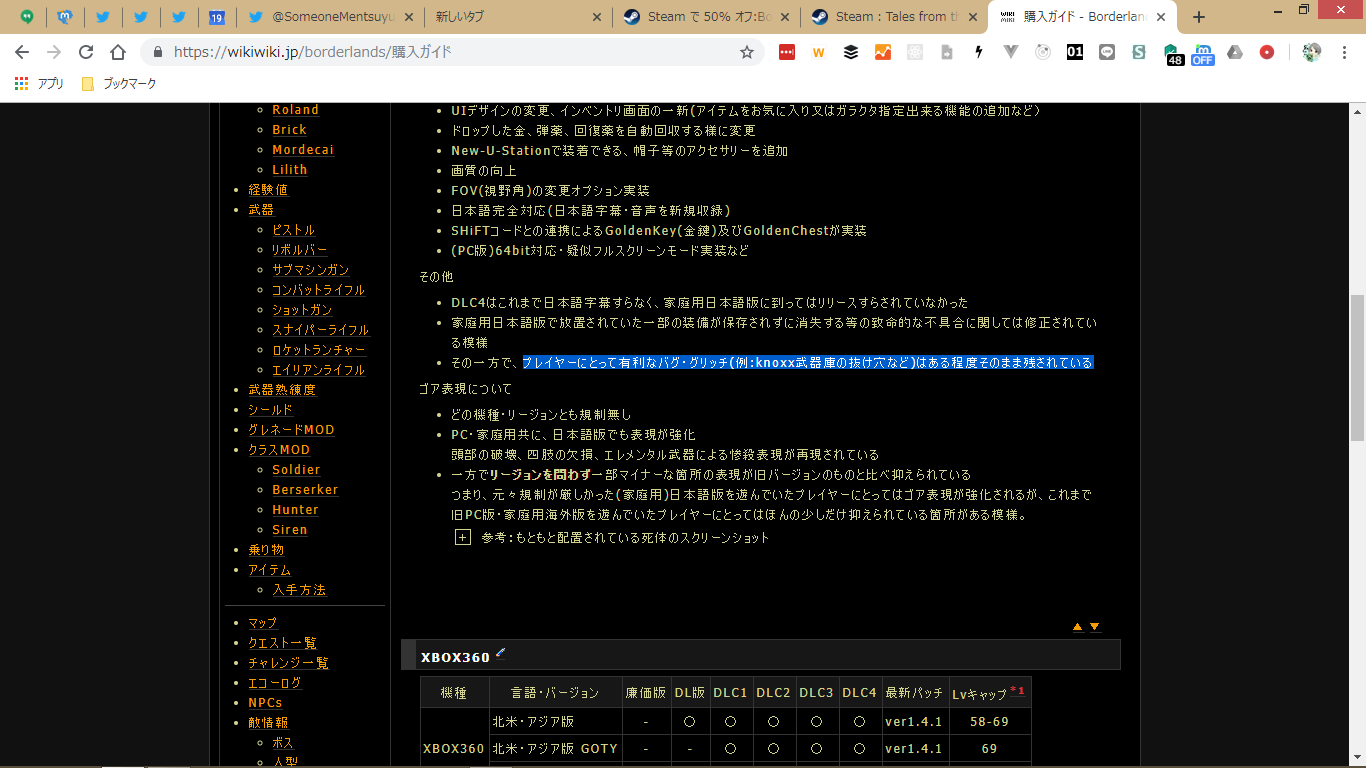Open the スナイパーライフル sidebar link
The height and width of the screenshot is (768, 1366).
pyautogui.click(x=320, y=330)
